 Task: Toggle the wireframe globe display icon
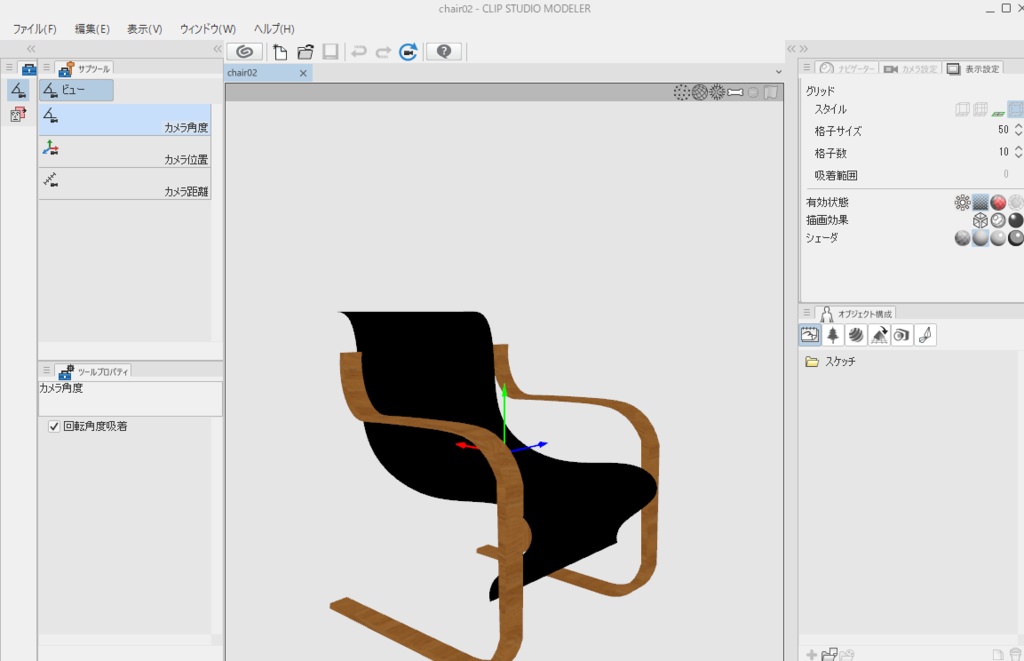point(699,93)
